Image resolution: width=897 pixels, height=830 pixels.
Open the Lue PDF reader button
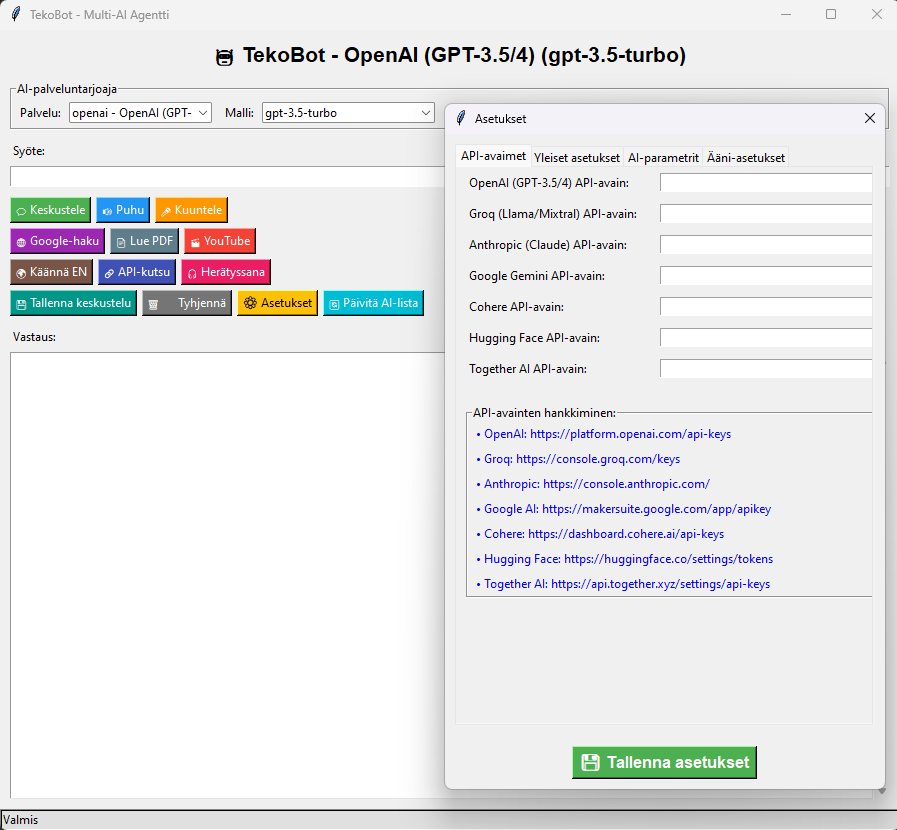[x=144, y=241]
